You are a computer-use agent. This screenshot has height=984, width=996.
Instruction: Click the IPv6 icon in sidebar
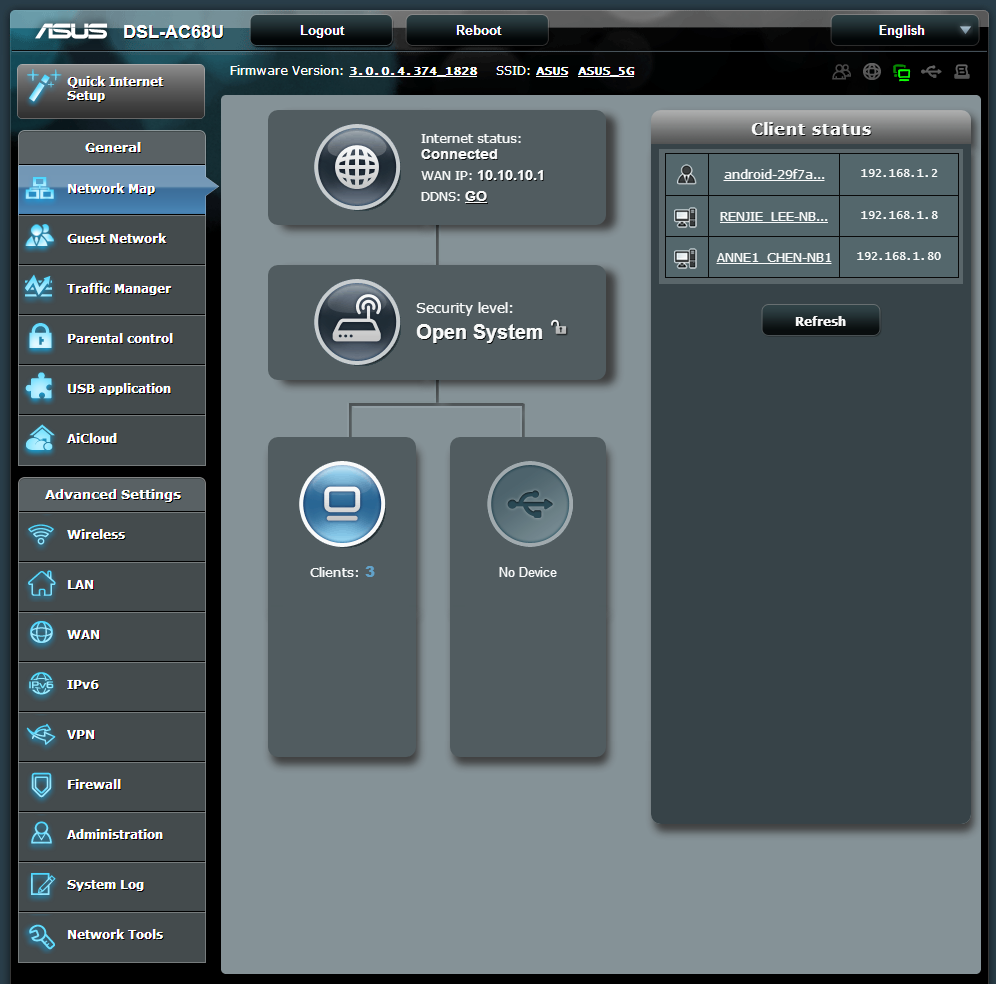[x=41, y=684]
